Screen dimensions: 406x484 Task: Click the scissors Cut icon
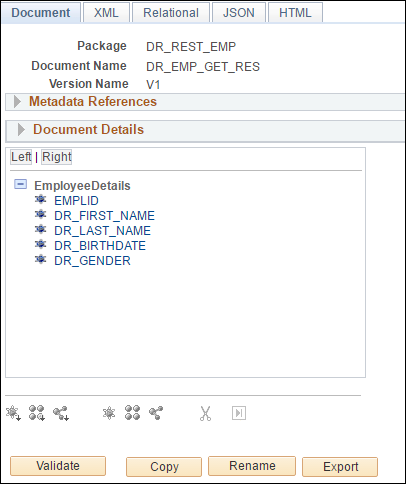206,413
